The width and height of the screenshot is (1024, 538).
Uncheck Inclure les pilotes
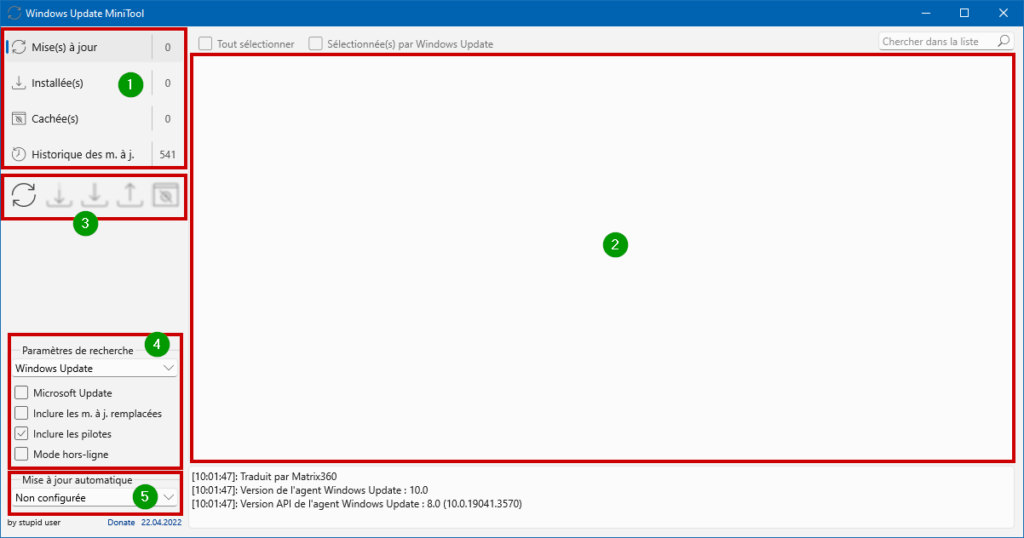coord(22,434)
